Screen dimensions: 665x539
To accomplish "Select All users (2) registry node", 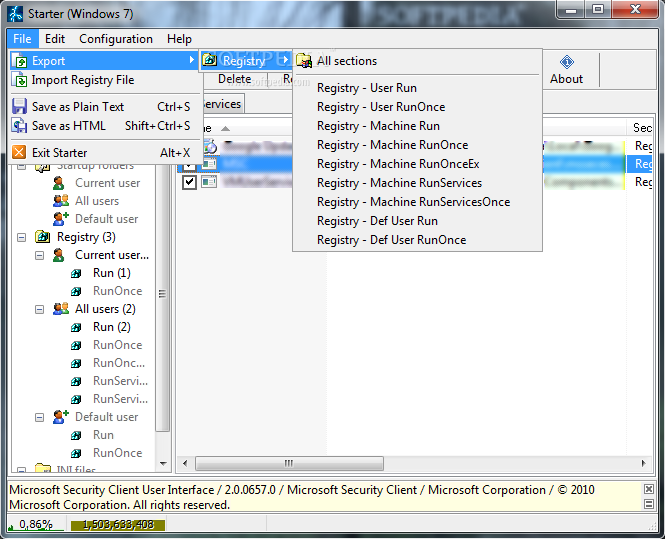I will coord(105,309).
